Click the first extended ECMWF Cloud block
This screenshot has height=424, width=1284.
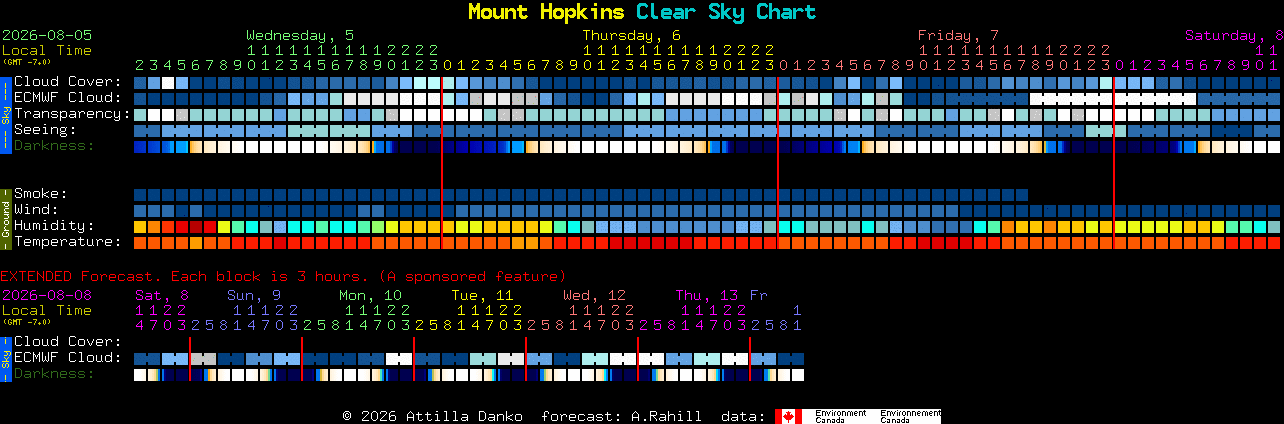140,359
